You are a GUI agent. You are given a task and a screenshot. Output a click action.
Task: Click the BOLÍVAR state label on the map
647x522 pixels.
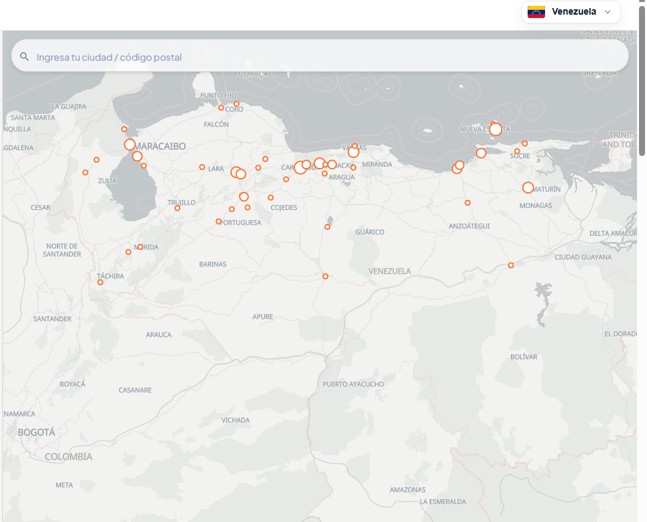click(524, 357)
